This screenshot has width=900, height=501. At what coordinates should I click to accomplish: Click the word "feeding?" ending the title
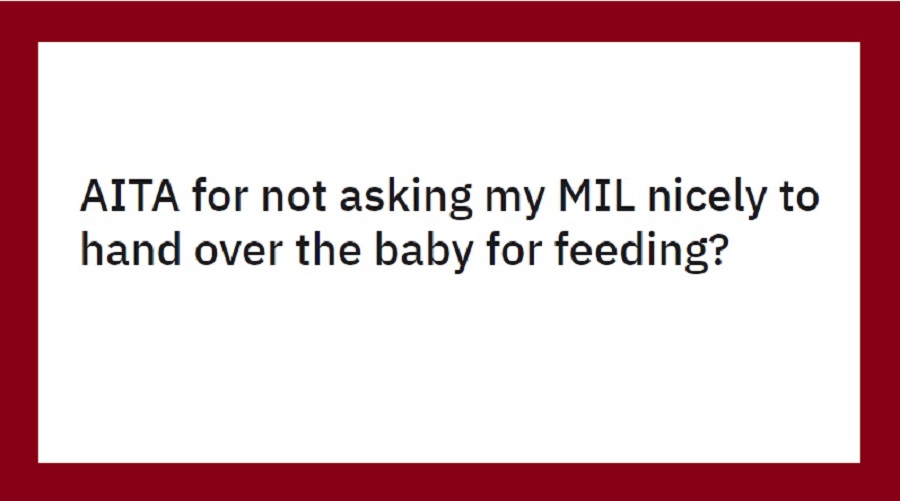click(x=642, y=251)
